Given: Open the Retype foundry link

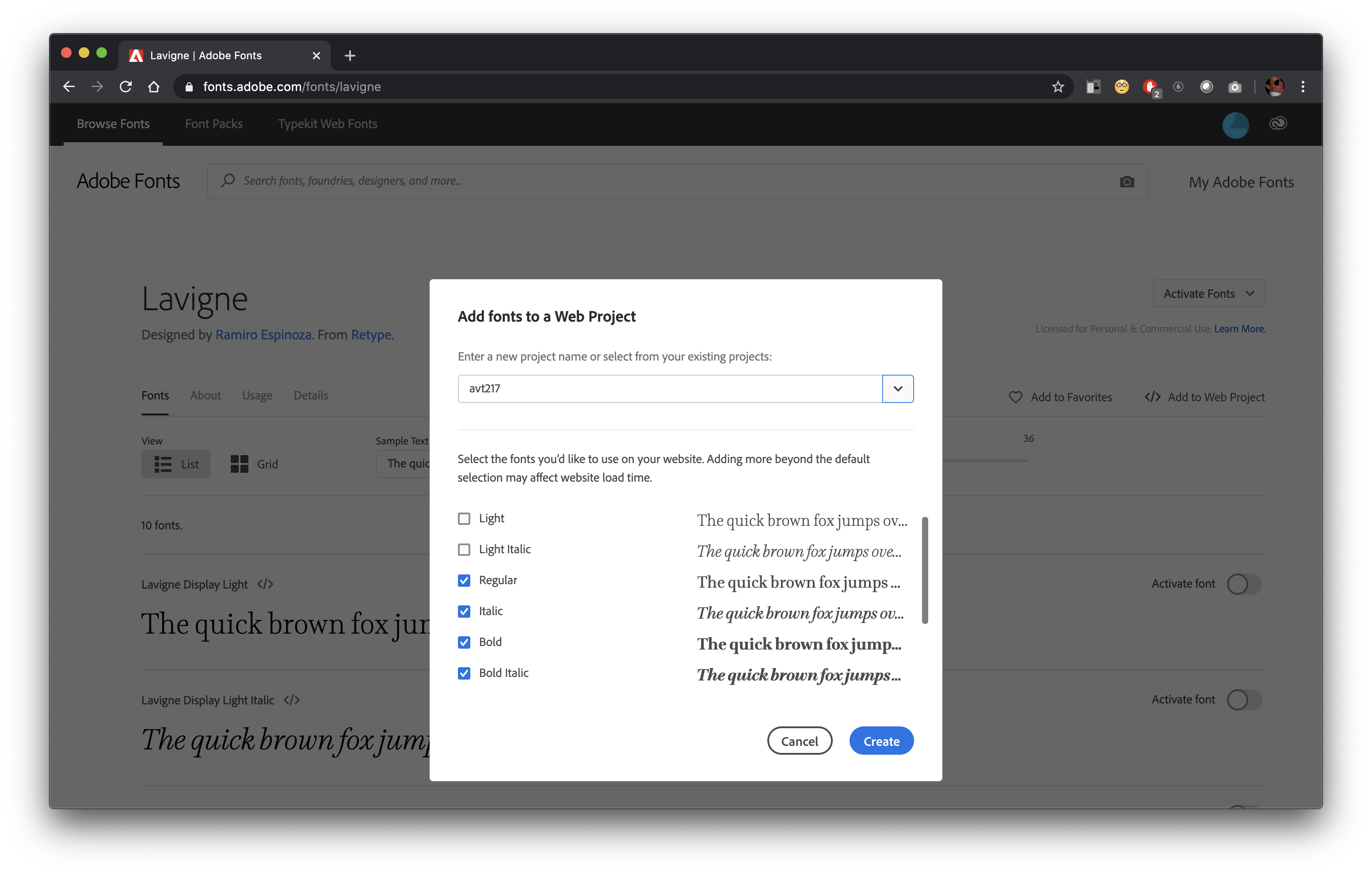Looking at the screenshot, I should pos(371,334).
